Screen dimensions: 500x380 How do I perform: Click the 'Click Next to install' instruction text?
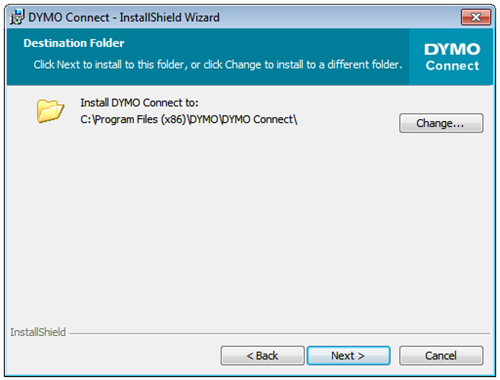point(218,64)
